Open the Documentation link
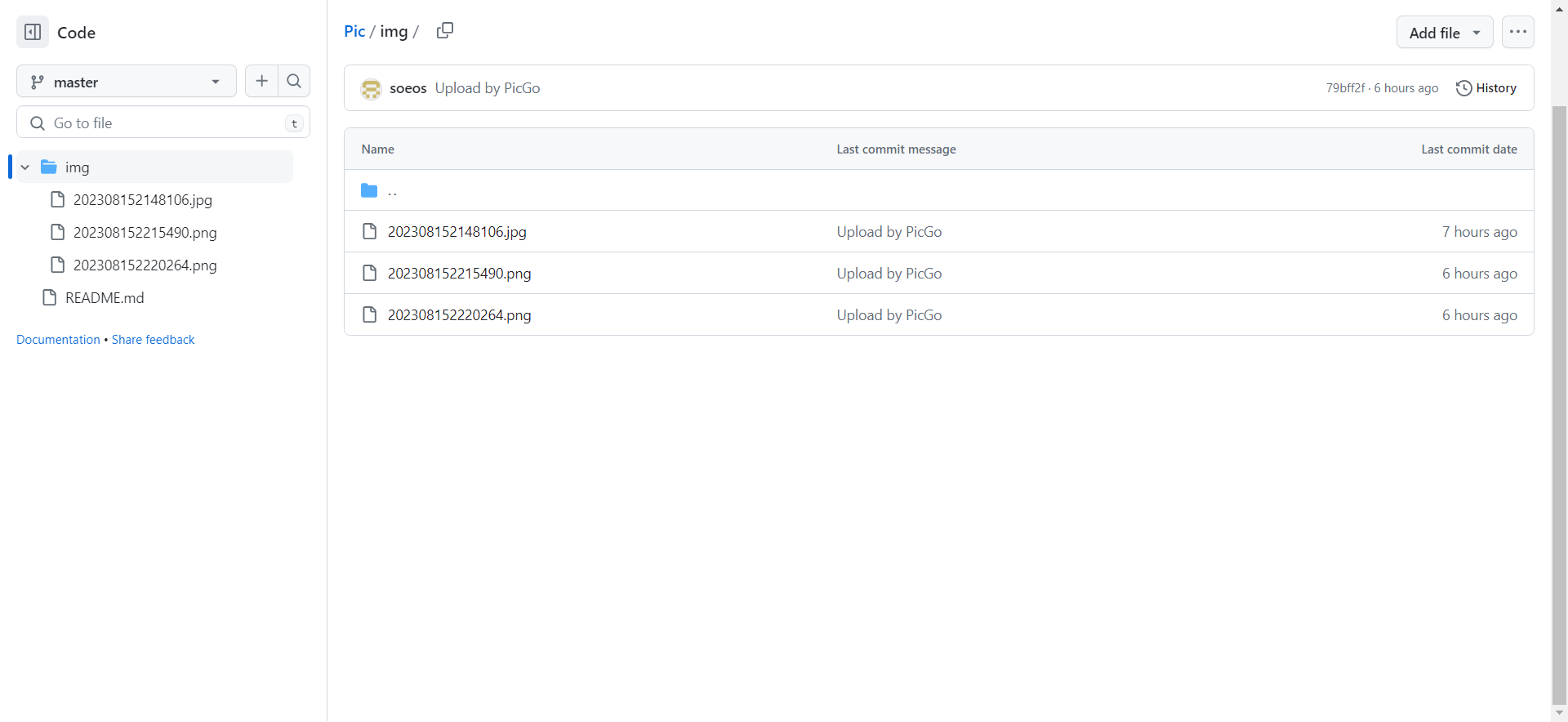 click(58, 340)
